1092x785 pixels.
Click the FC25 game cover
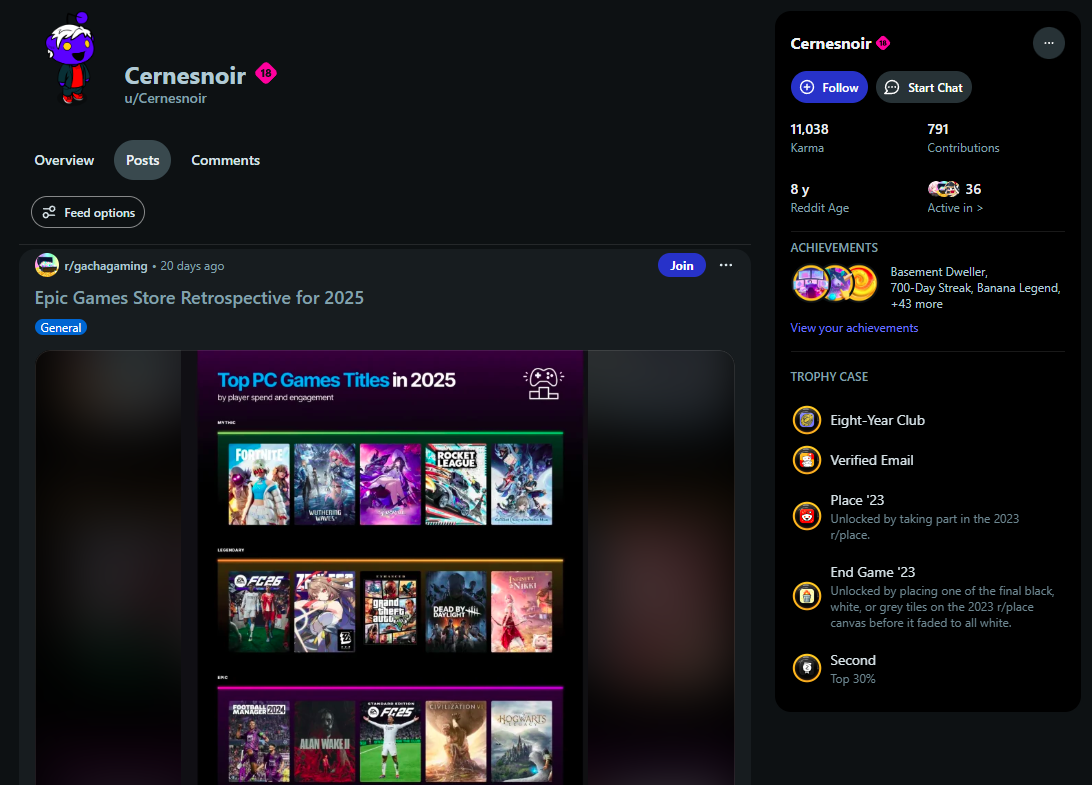point(390,741)
